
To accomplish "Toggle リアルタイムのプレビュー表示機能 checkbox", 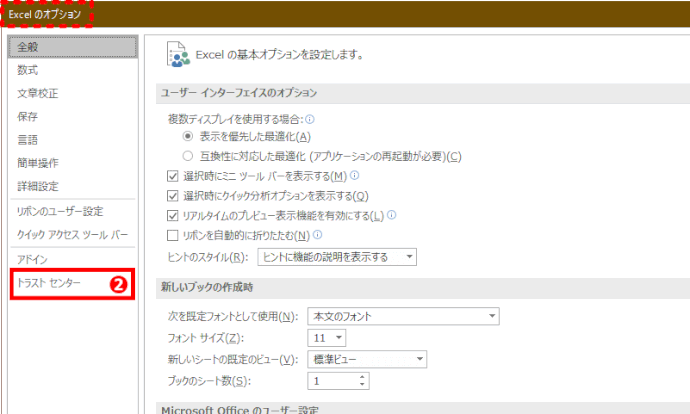I will [172, 216].
